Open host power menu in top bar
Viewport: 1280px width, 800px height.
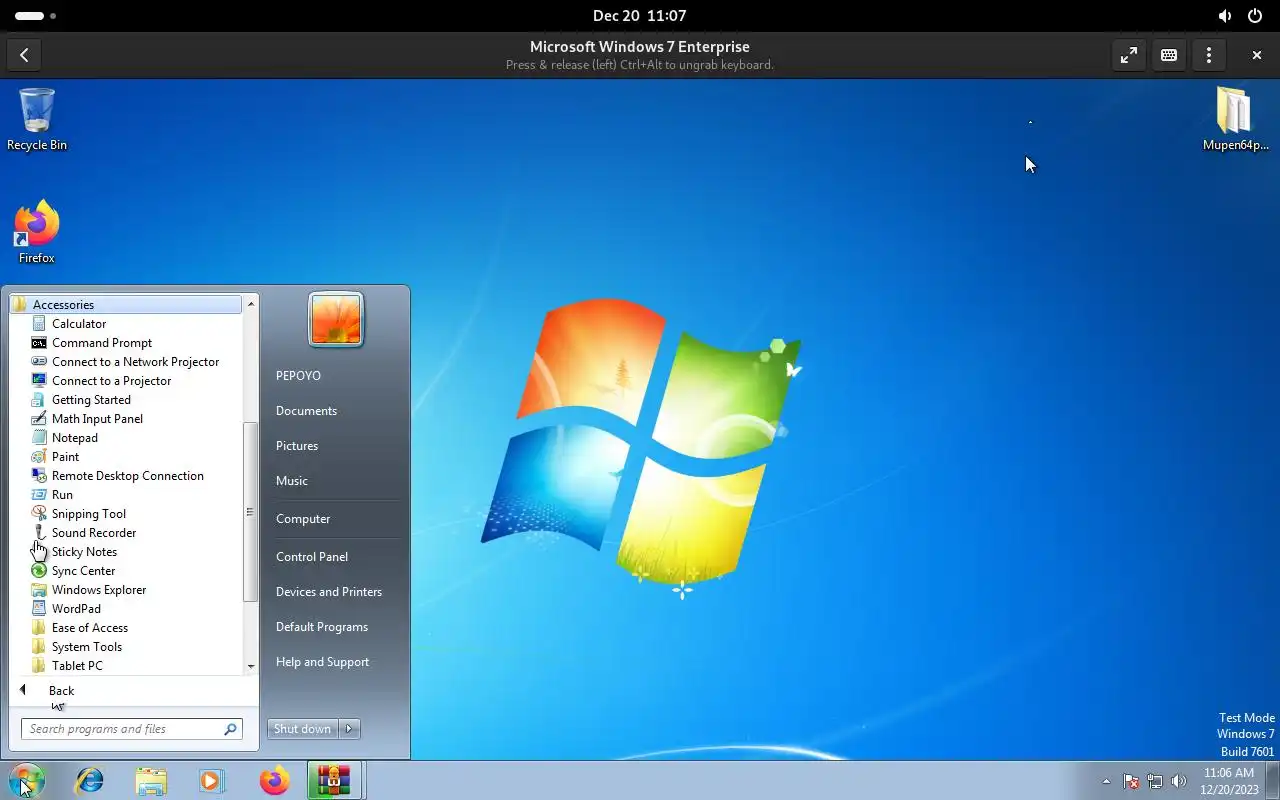tap(1255, 16)
